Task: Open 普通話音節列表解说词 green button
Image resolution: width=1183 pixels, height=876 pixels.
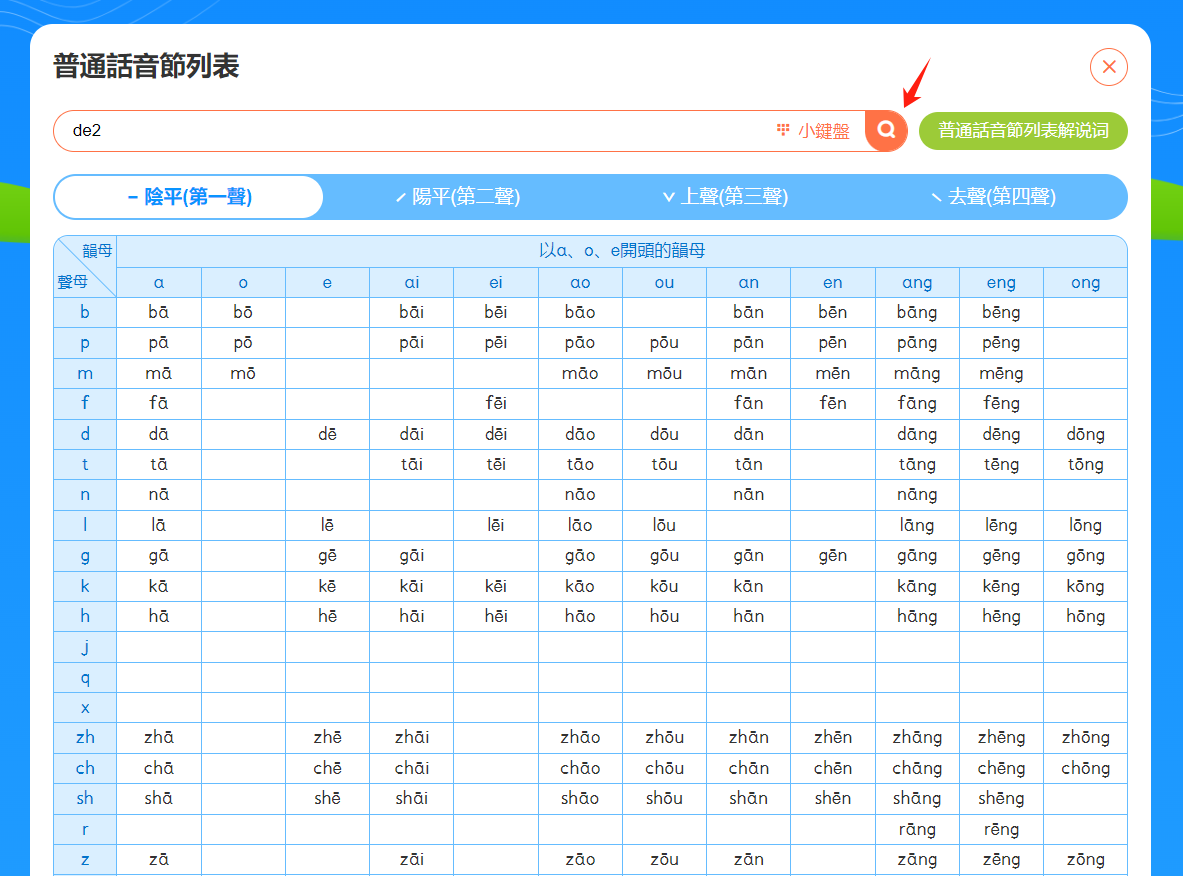Action: tap(1023, 131)
